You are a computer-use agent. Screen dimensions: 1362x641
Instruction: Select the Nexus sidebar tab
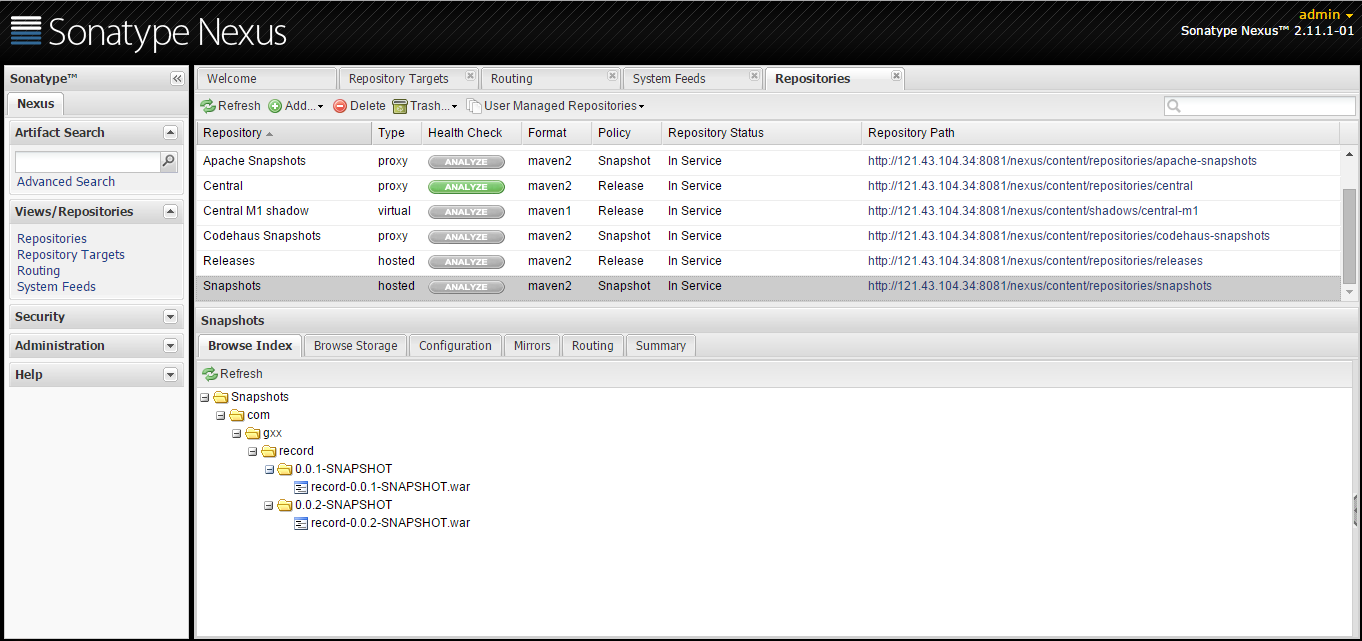pos(36,104)
